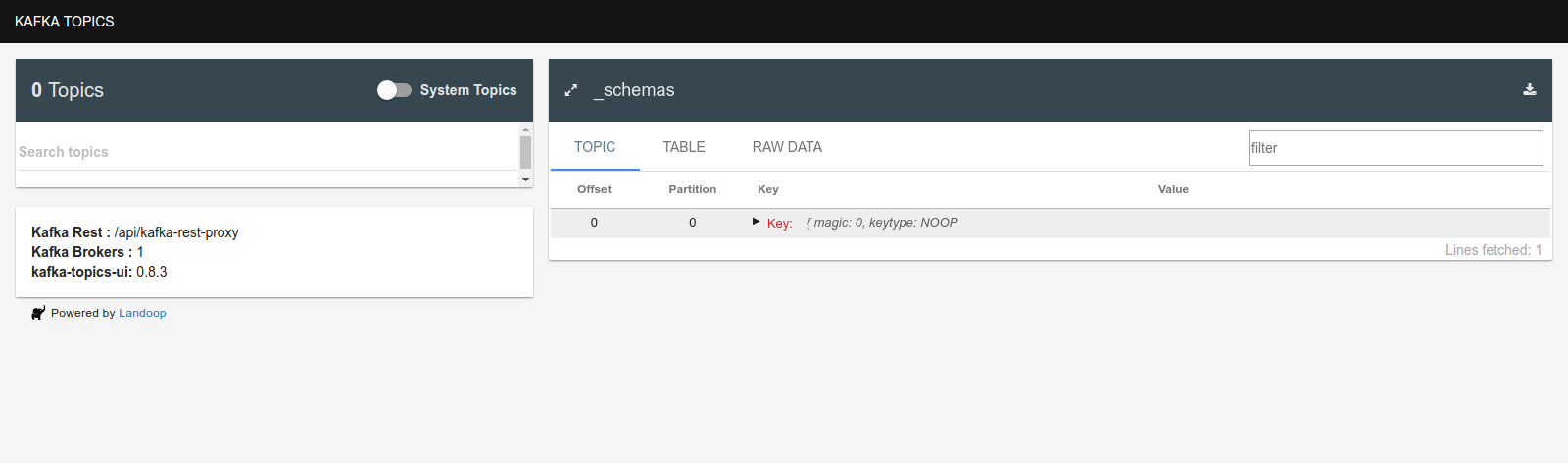Click the Partition column header
This screenshot has height=463, width=1568.
point(693,189)
